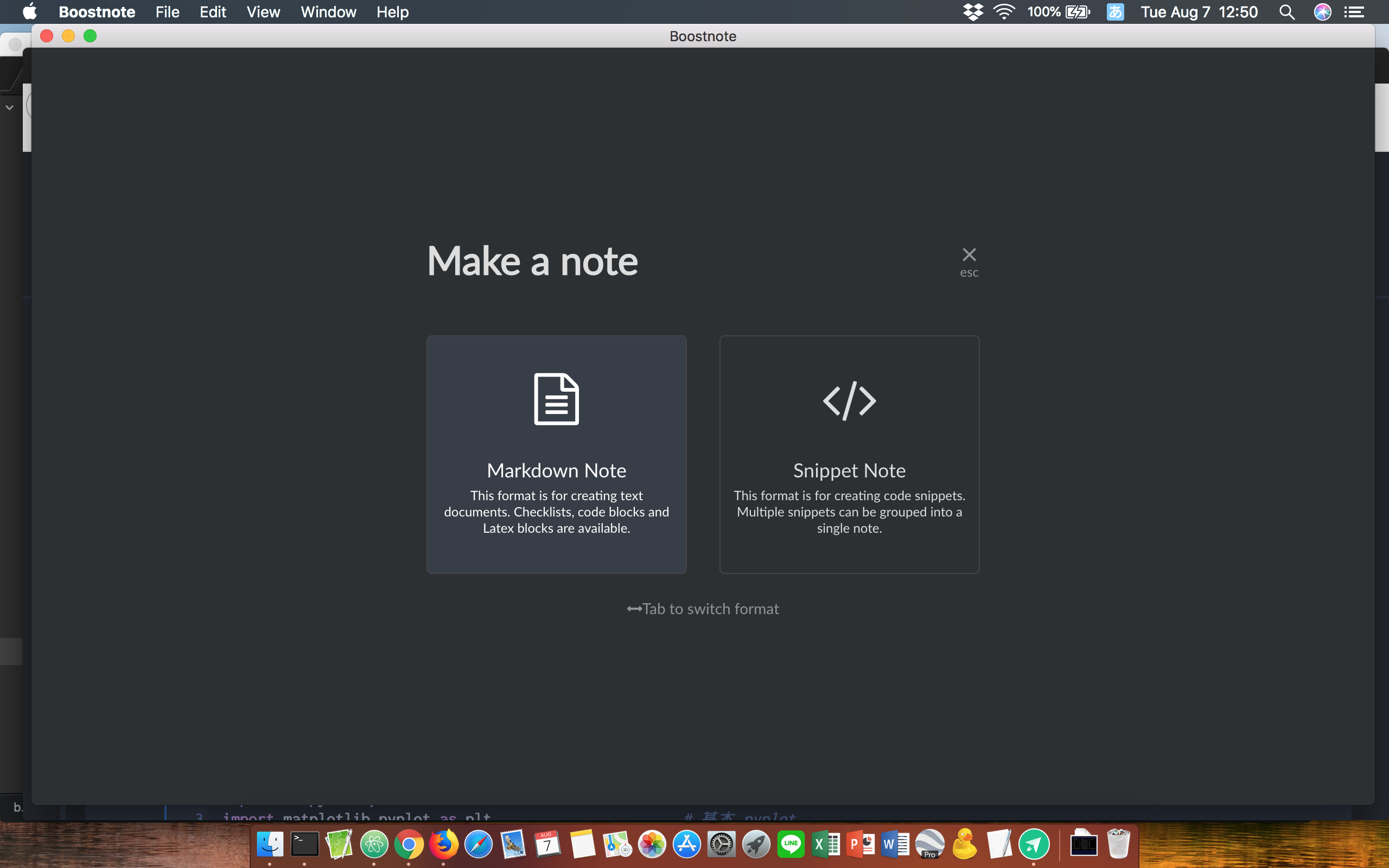This screenshot has width=1389, height=868.
Task: Click the Tab to switch format hint
Action: pyautogui.click(x=703, y=609)
